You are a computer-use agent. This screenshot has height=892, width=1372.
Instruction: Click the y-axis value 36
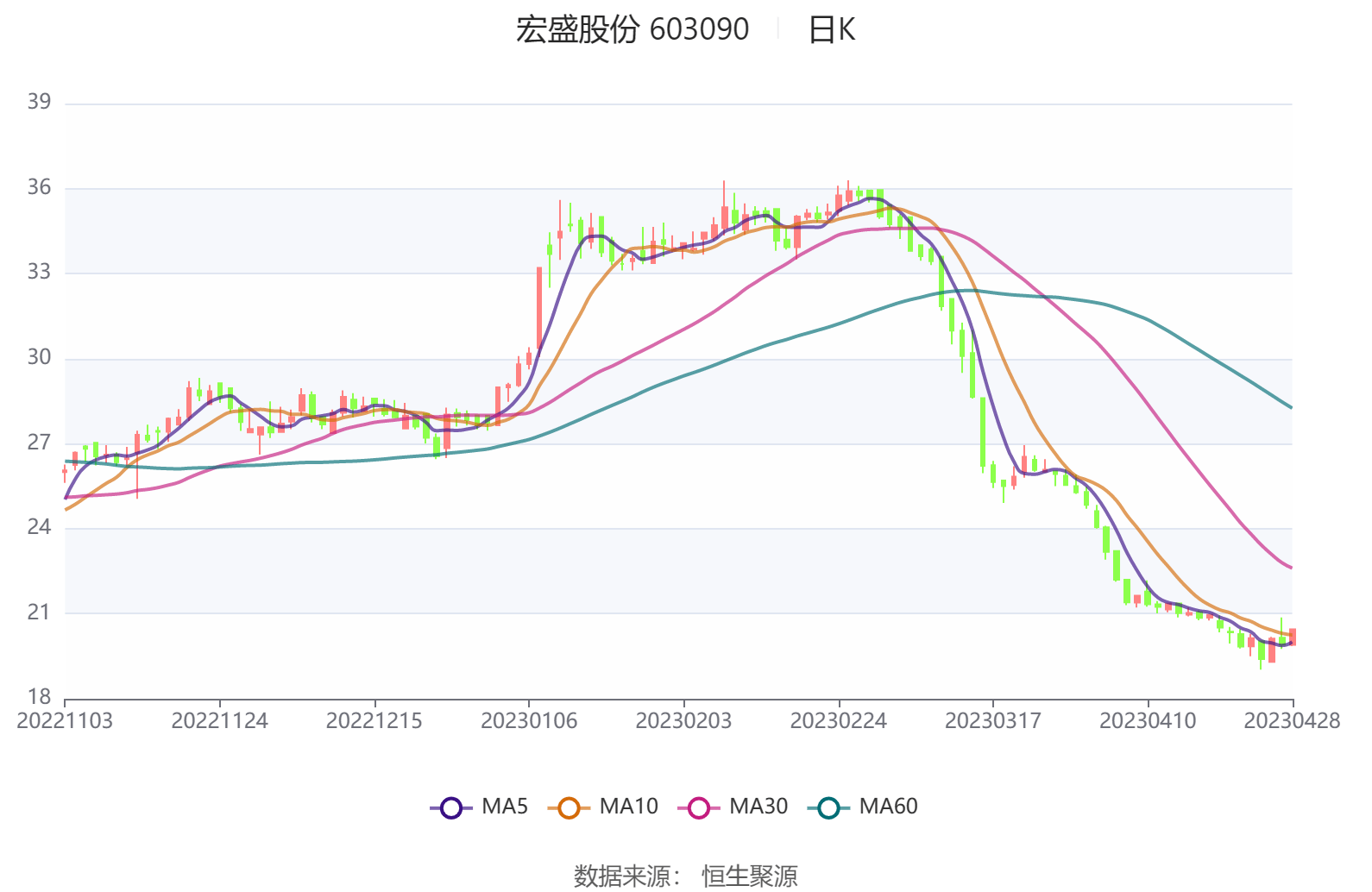[x=39, y=187]
